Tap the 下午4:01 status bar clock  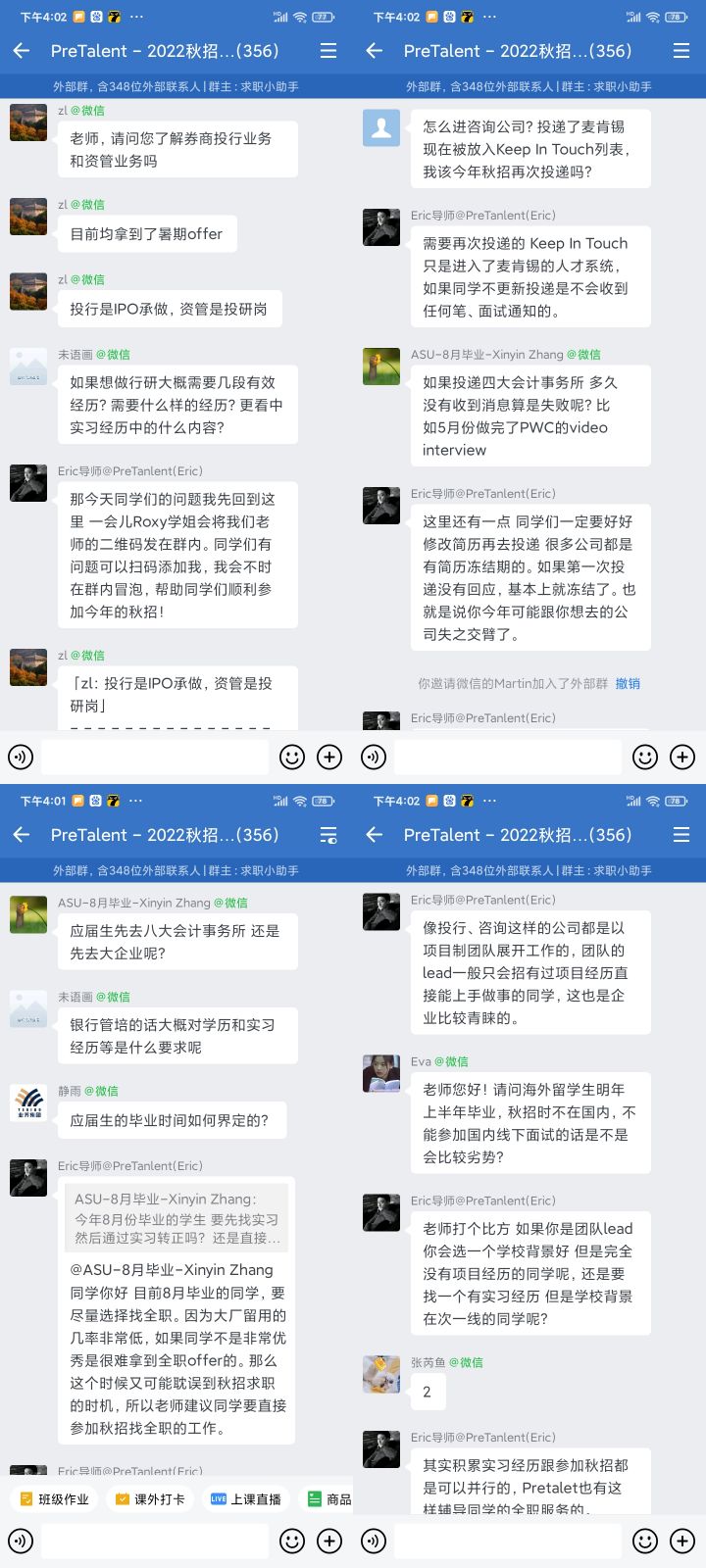tap(43, 801)
